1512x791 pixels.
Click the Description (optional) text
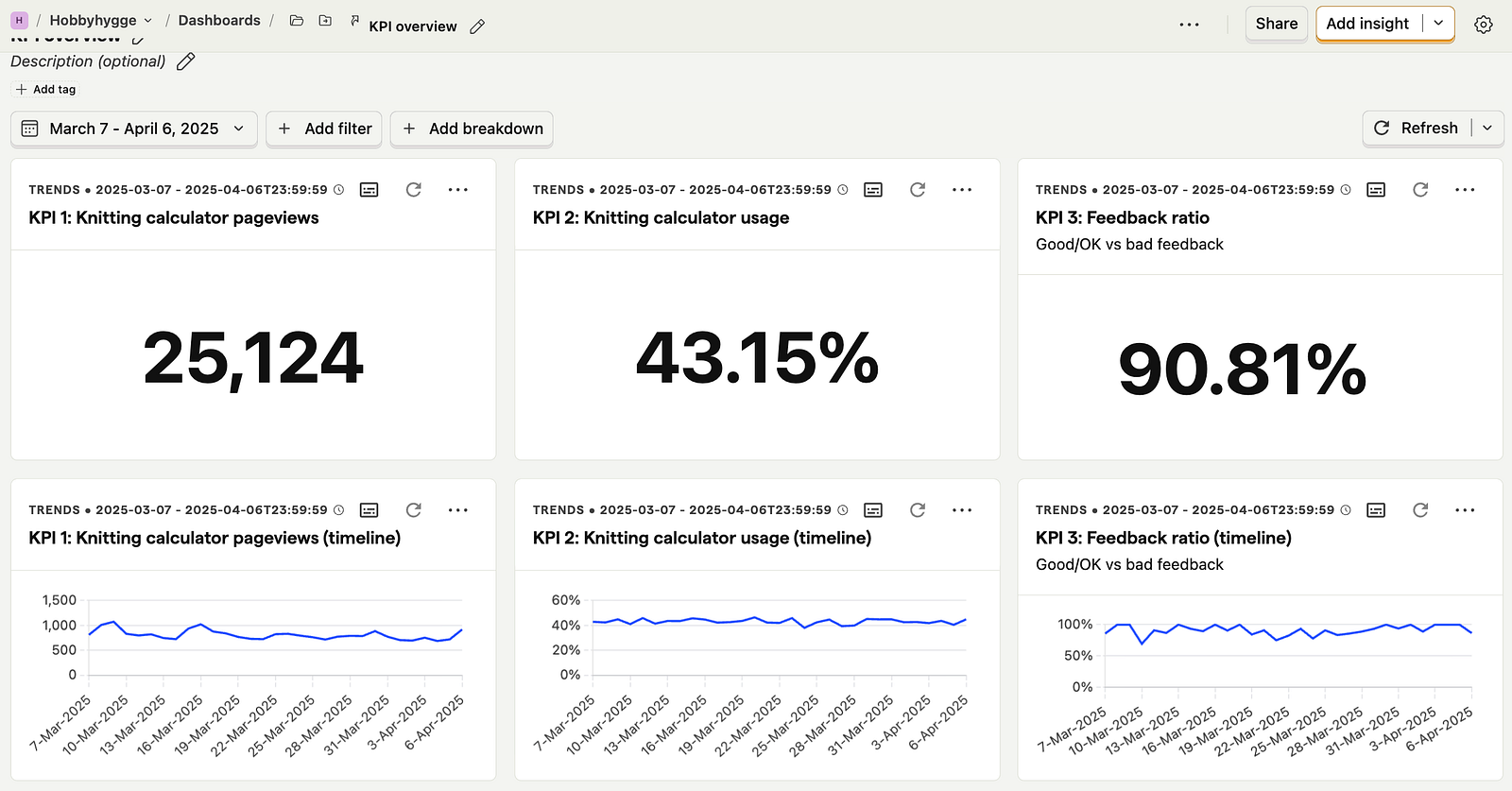(88, 61)
